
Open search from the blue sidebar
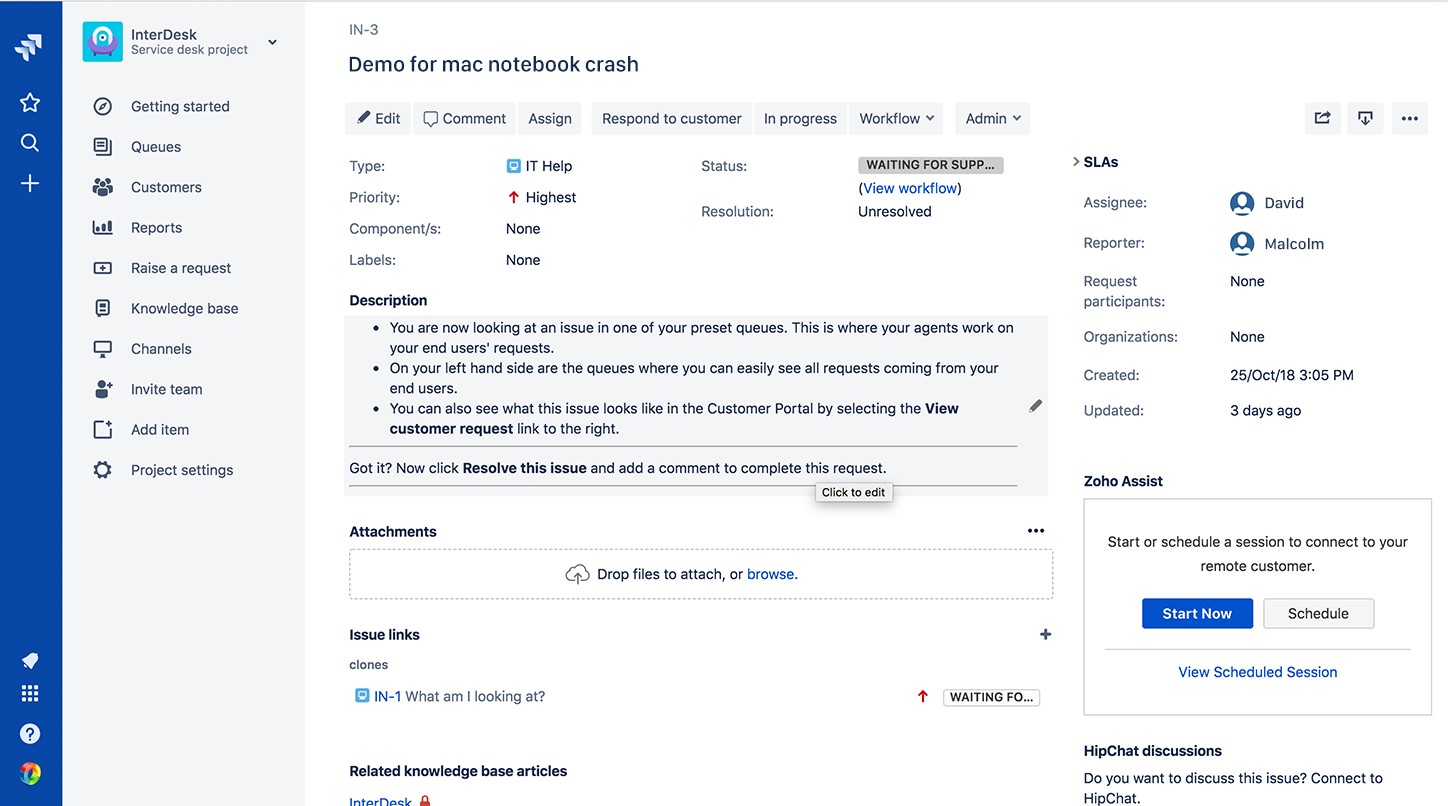pyautogui.click(x=30, y=143)
